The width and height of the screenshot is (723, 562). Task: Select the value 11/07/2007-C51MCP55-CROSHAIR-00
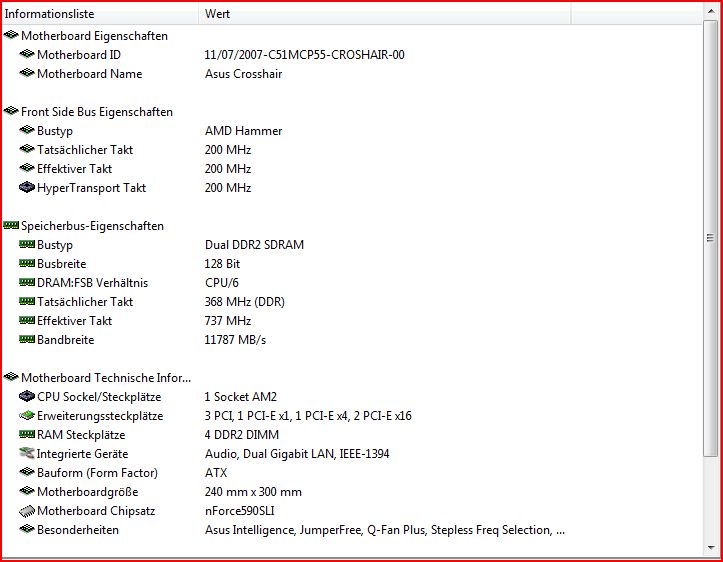click(x=304, y=55)
